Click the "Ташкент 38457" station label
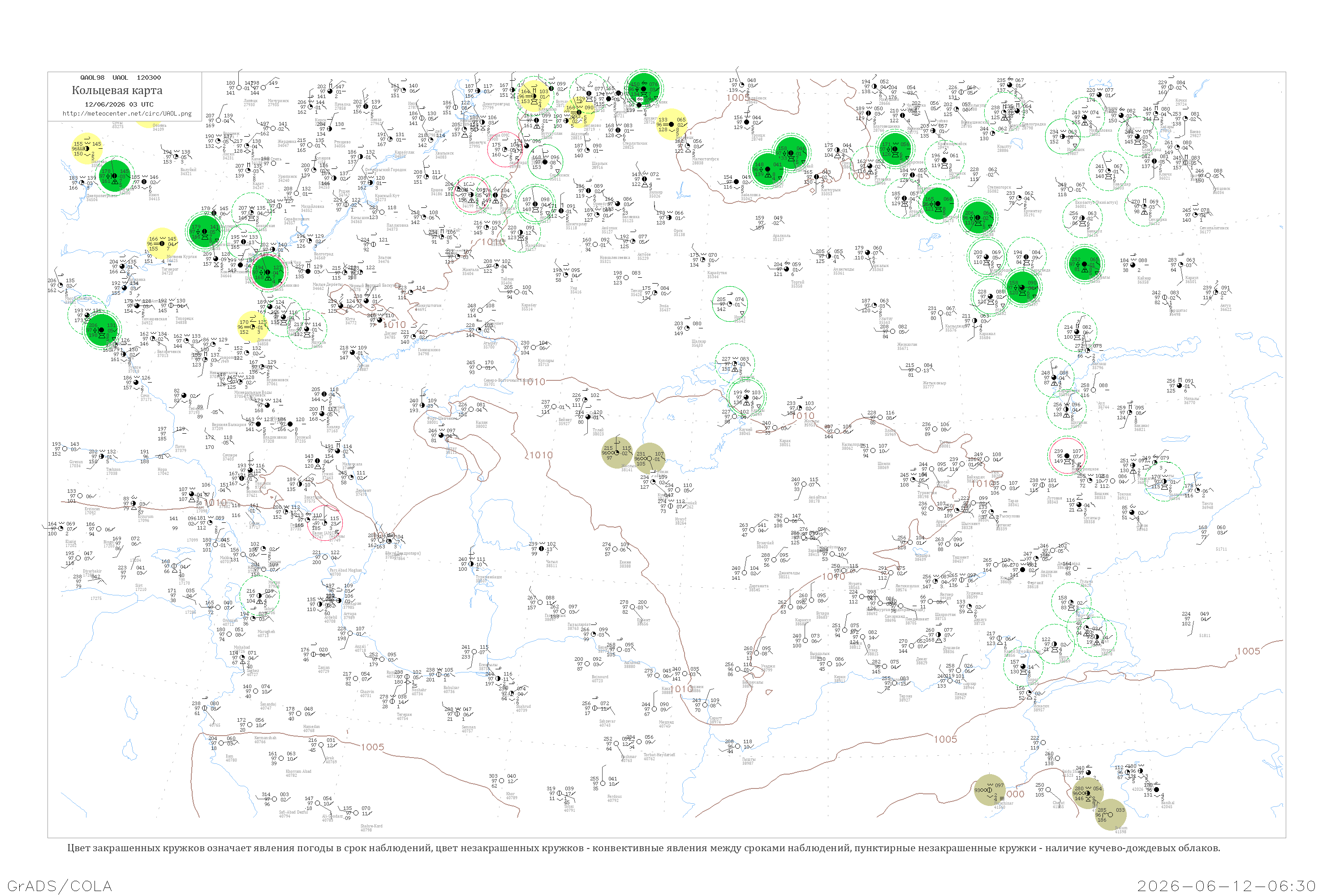 pos(961,559)
